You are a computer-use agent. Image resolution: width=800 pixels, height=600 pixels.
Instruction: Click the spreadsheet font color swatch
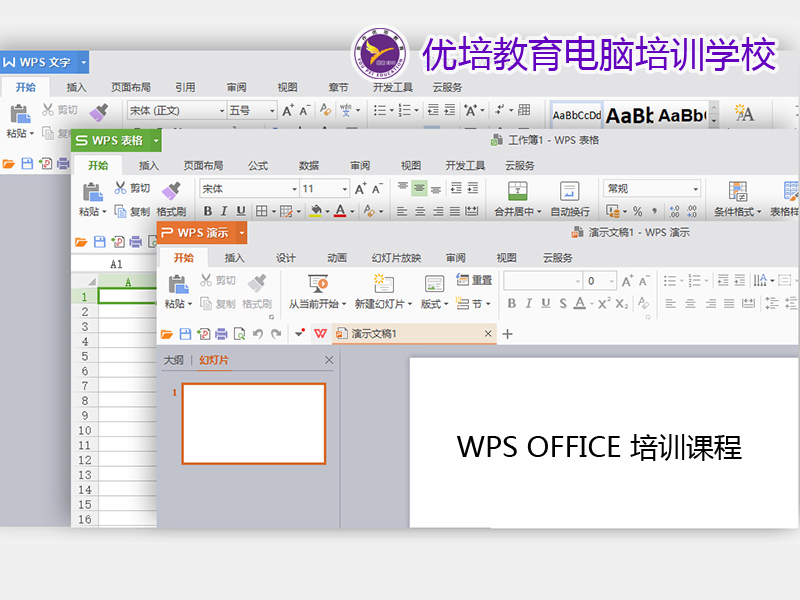pyautogui.click(x=339, y=211)
